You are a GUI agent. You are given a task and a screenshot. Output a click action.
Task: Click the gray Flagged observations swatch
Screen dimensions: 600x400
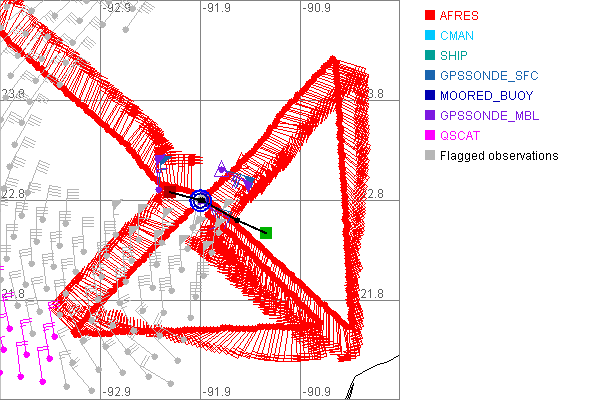[430, 156]
